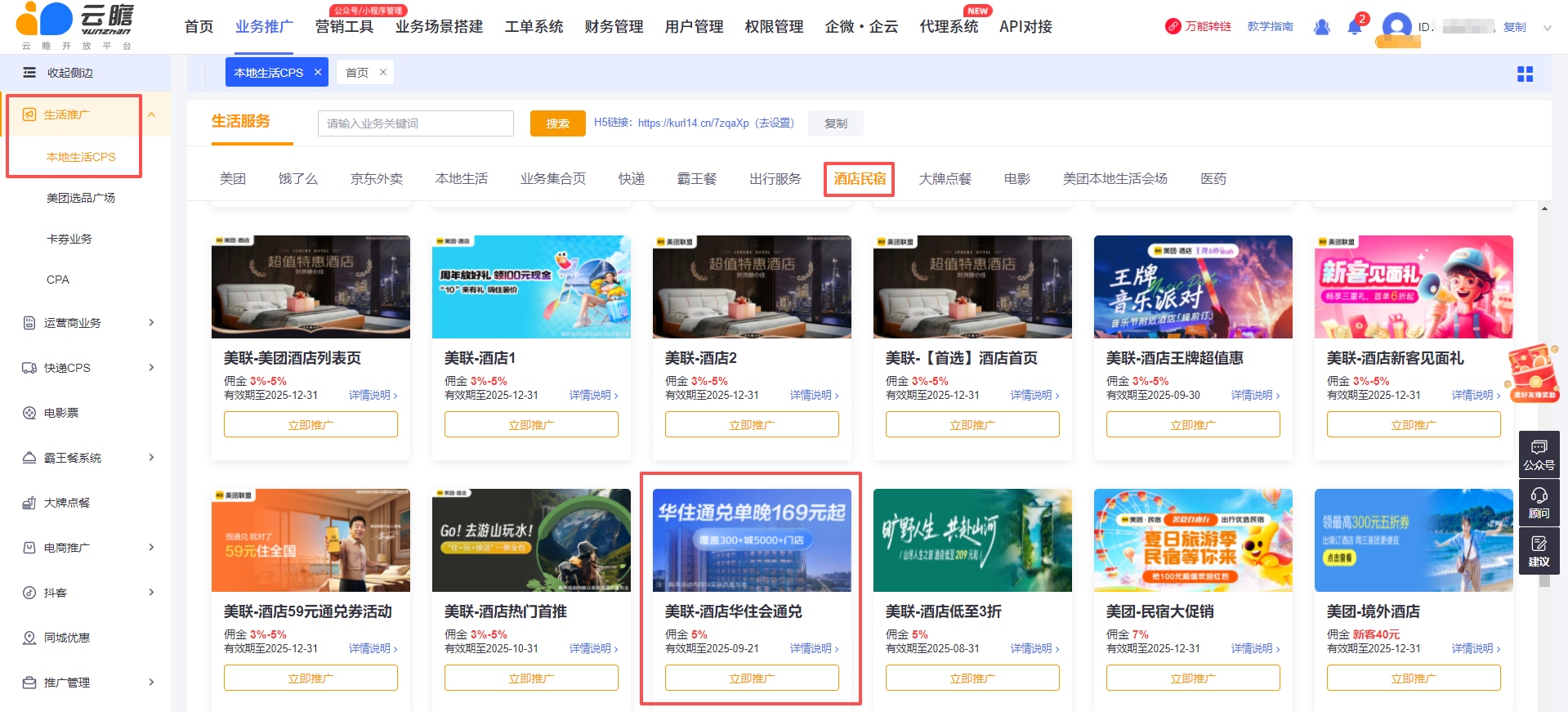Viewport: 1568px width, 712px height.
Task: Click the 电影票 sidebar icon
Action: pyautogui.click(x=29, y=413)
